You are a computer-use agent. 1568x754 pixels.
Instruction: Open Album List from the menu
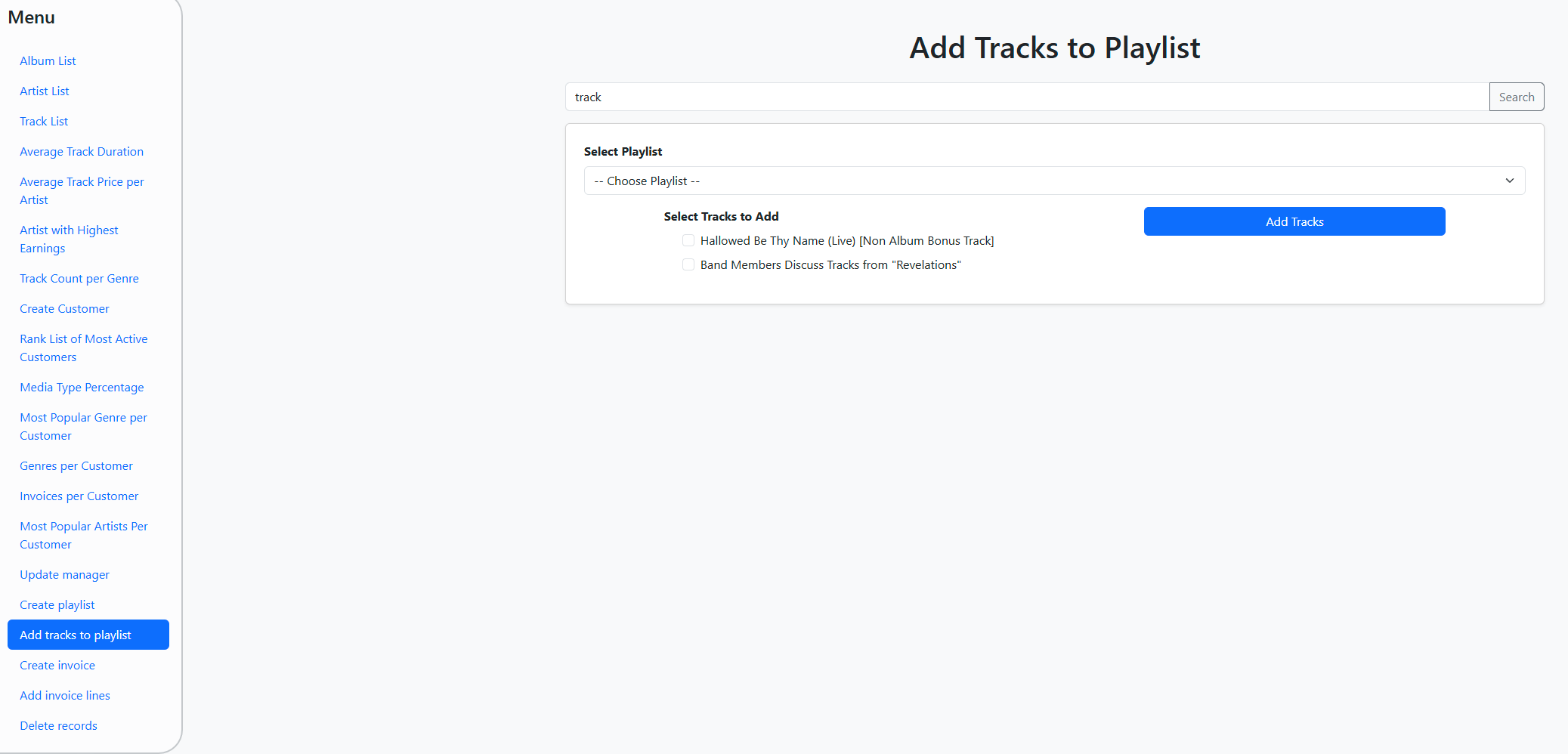pyautogui.click(x=48, y=60)
